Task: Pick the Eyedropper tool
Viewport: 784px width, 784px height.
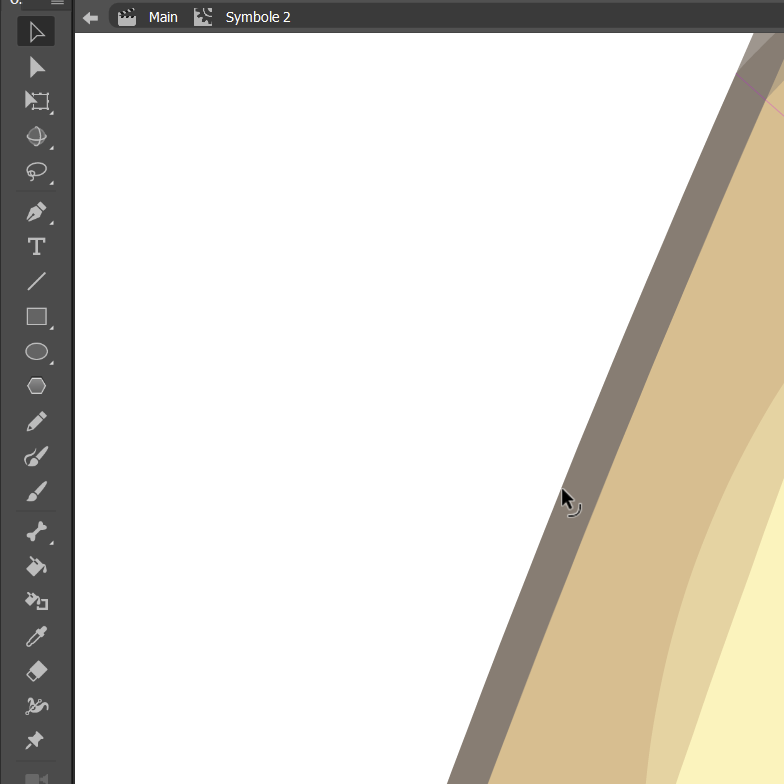Action: [36, 636]
